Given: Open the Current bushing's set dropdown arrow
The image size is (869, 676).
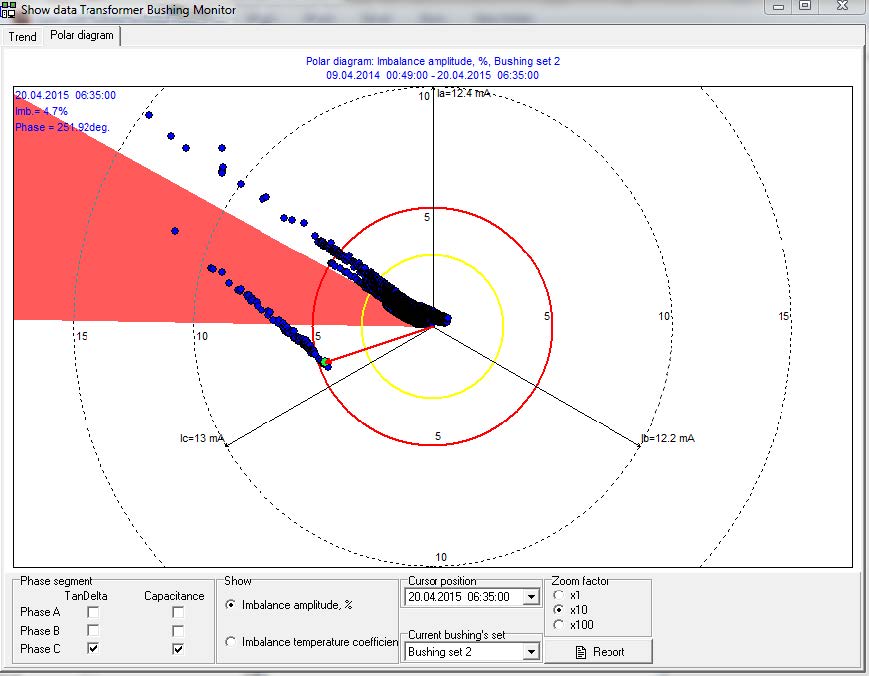Looking at the screenshot, I should [x=531, y=652].
